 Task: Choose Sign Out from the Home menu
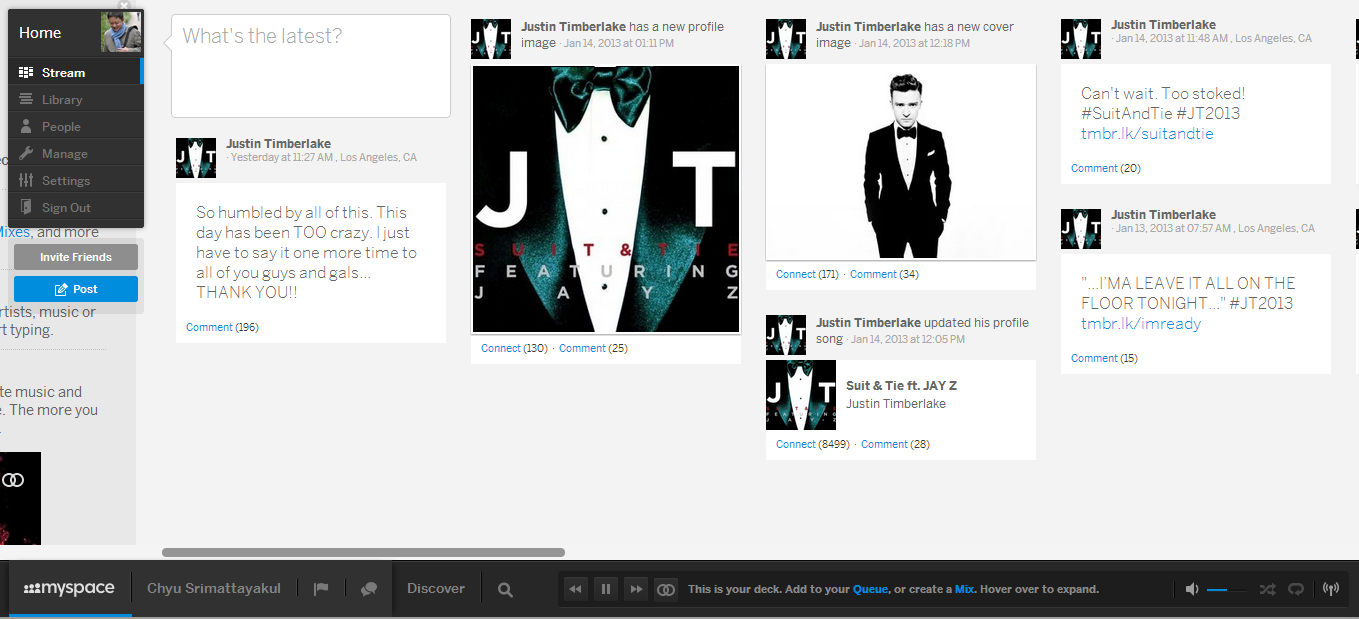point(66,208)
